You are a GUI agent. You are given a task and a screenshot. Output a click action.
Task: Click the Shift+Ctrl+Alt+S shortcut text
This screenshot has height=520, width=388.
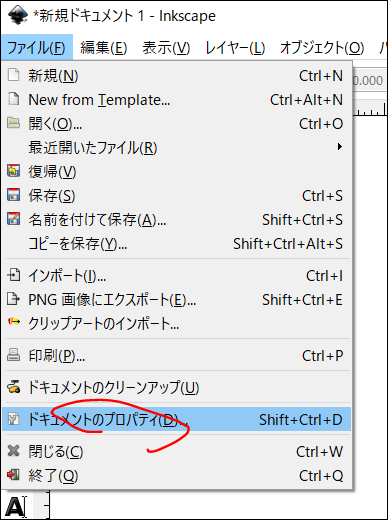[288, 244]
